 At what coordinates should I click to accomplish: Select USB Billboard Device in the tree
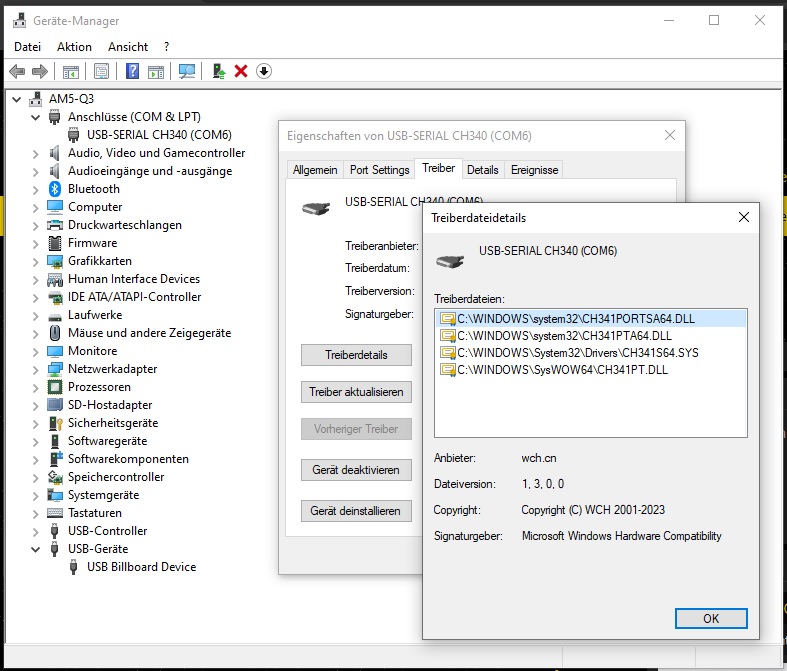coord(142,567)
